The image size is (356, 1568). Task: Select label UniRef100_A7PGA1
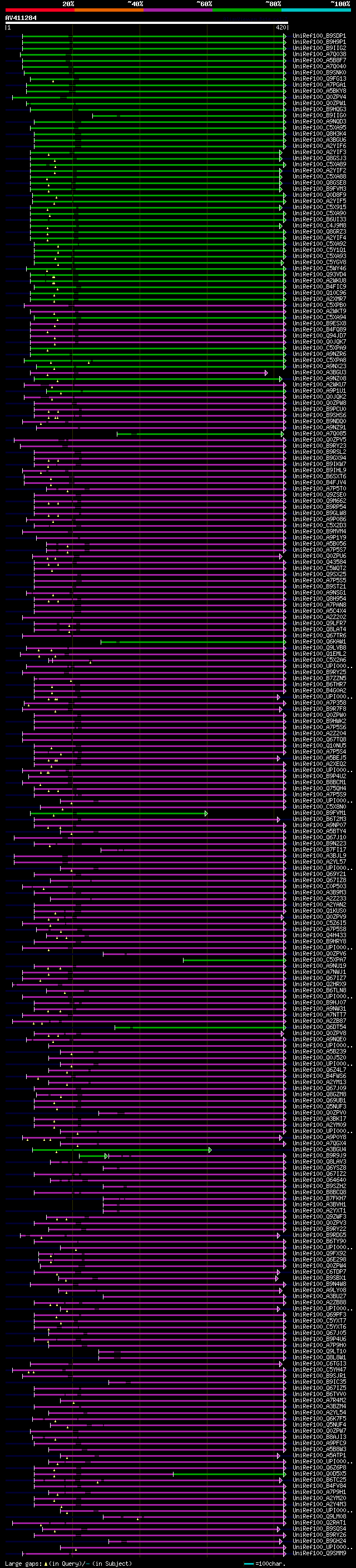pyautogui.click(x=319, y=85)
